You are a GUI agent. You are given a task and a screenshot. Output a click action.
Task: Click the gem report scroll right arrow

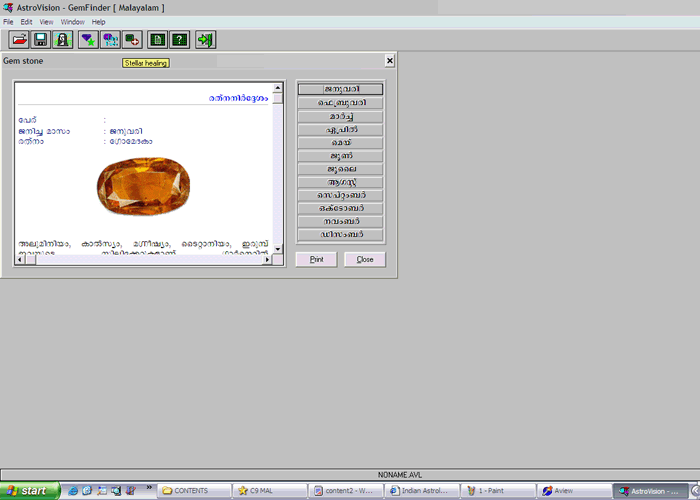267,259
